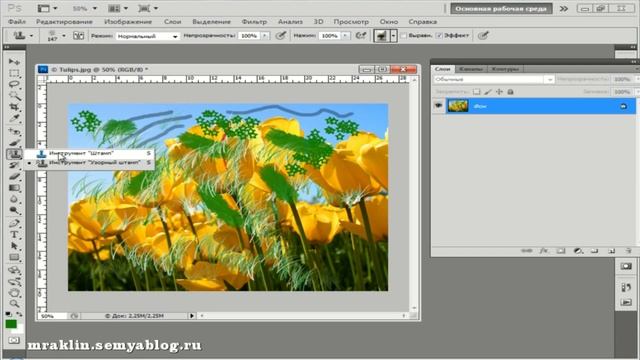Swap foreground and background colors

pyautogui.click(x=19, y=314)
